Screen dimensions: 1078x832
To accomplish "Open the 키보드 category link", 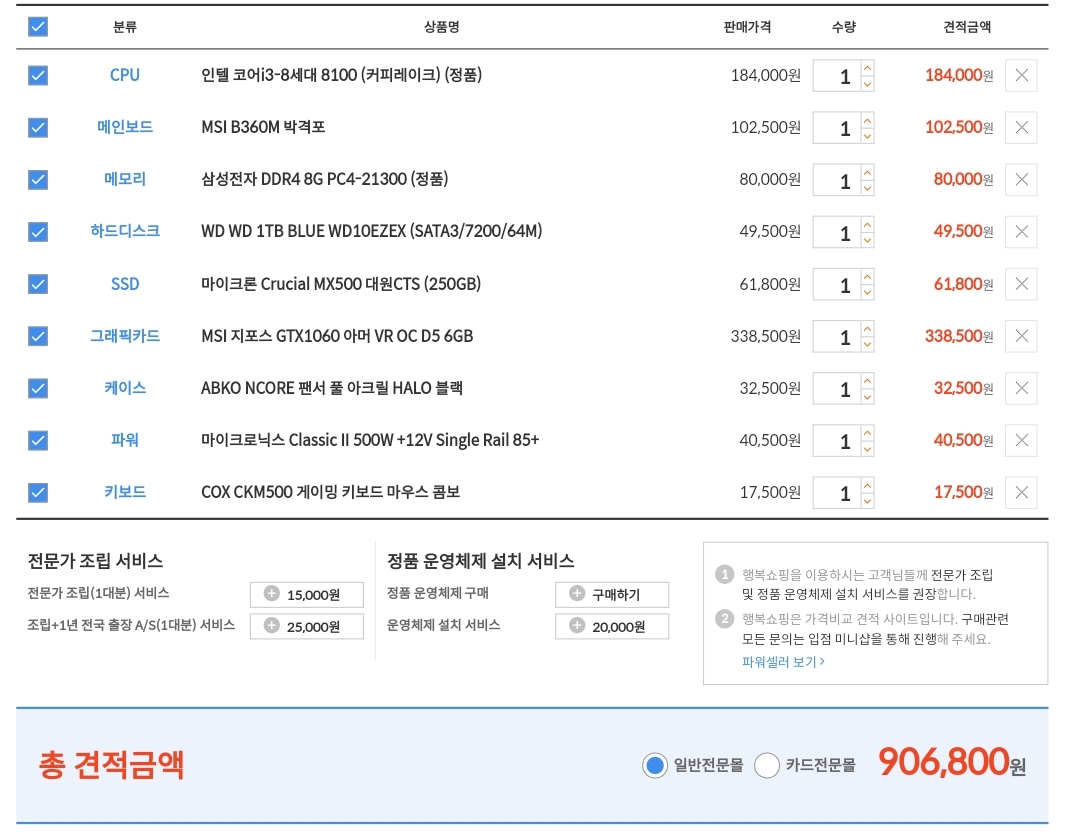I will [x=124, y=492].
